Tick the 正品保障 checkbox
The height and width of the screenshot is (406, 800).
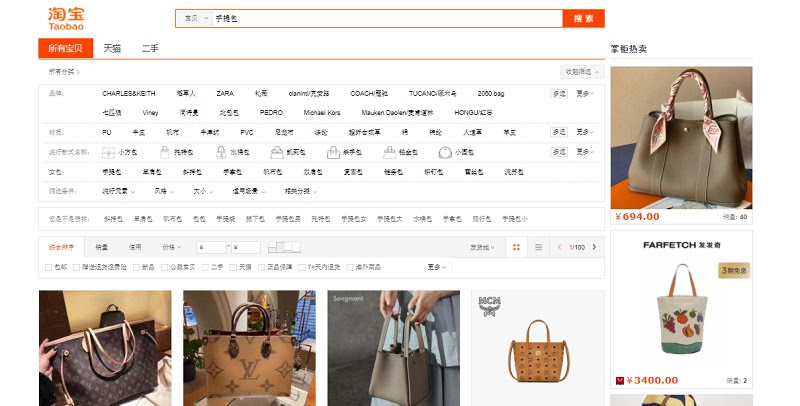click(261, 267)
